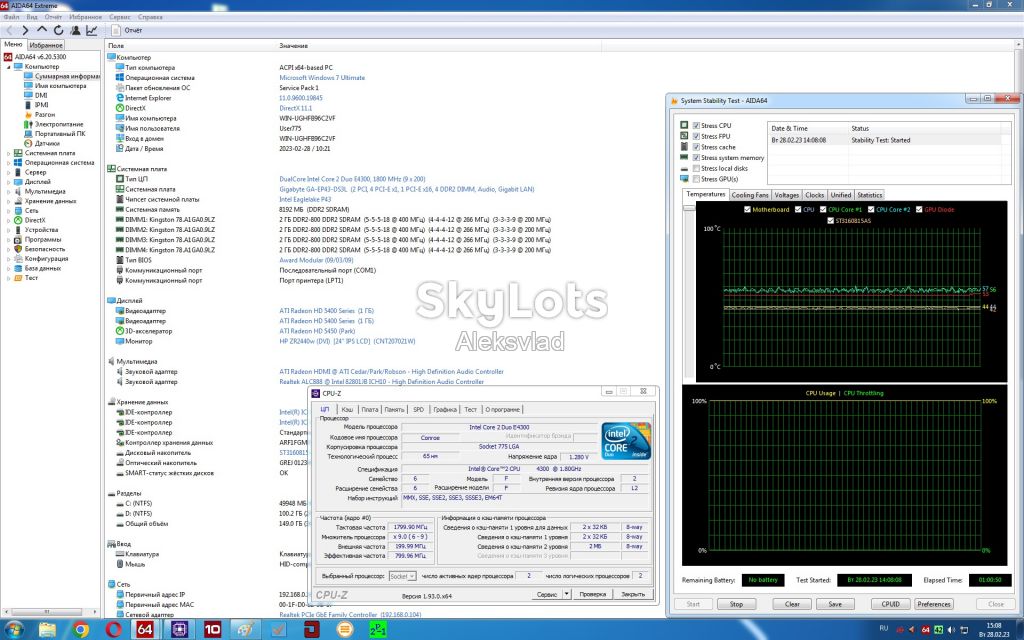Click the user profile icon in AIDA64 toolbar

click(x=75, y=30)
